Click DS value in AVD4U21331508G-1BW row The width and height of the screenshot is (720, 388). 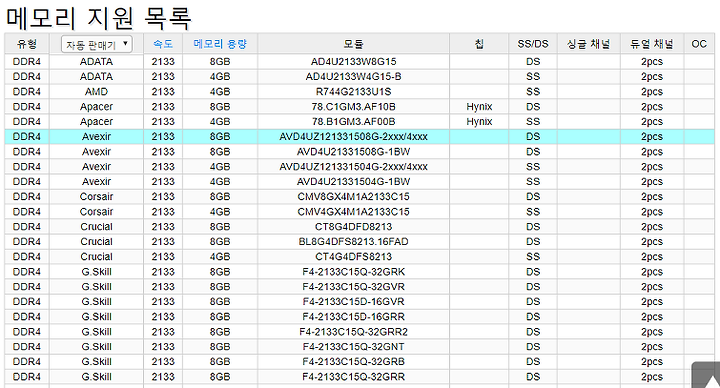coord(533,152)
